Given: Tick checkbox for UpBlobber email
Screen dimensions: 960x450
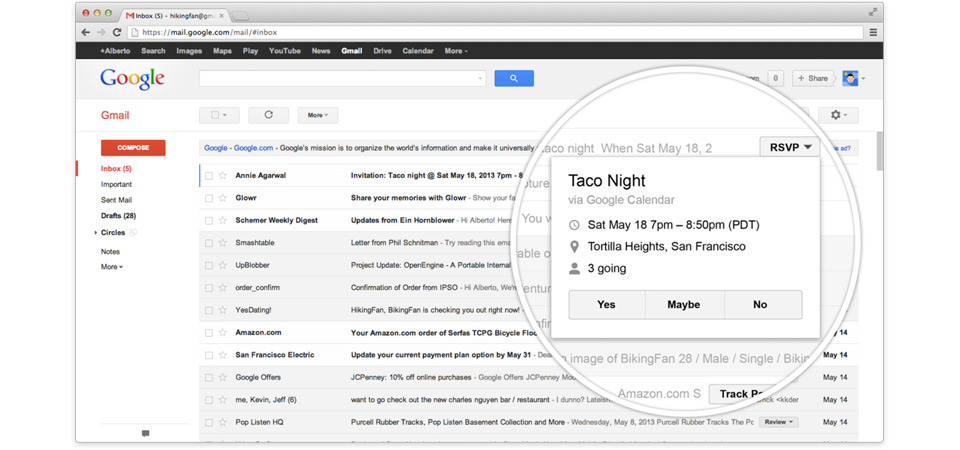Looking at the screenshot, I should [209, 265].
